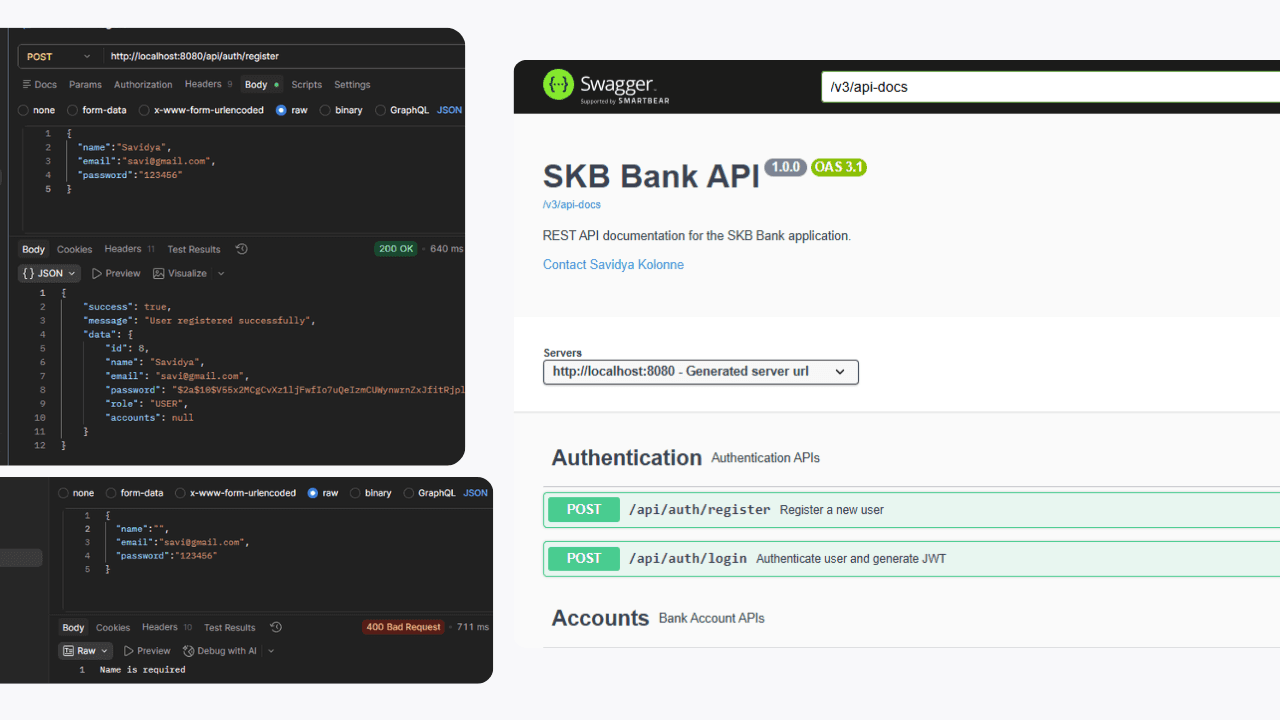This screenshot has height=720, width=1280.
Task: Open the Swagger Servers dropdown
Action: [x=700, y=371]
